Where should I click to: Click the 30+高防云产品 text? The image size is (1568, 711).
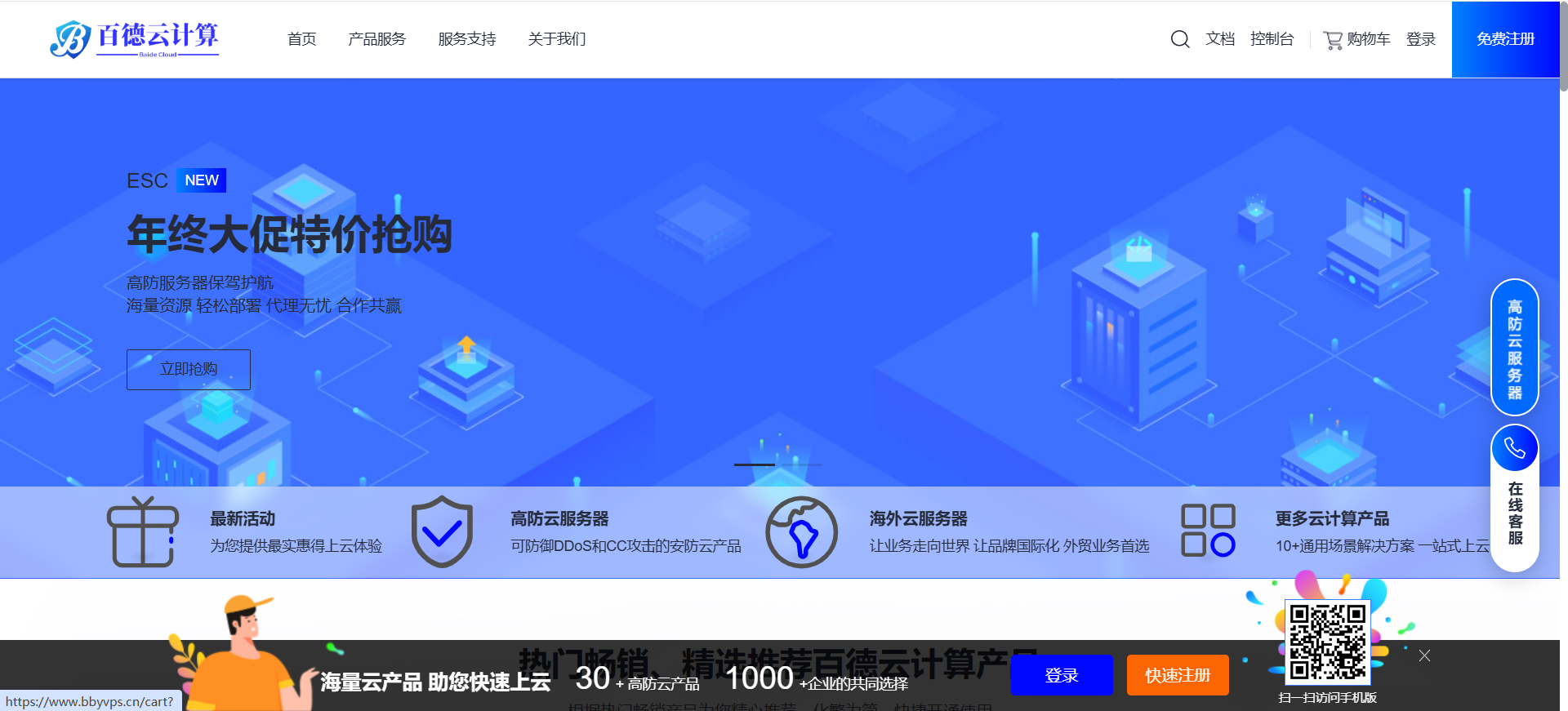pyautogui.click(x=637, y=678)
